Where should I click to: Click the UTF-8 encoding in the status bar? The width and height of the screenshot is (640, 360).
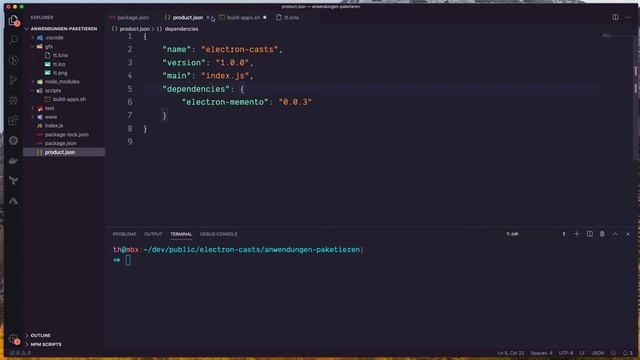(566, 353)
